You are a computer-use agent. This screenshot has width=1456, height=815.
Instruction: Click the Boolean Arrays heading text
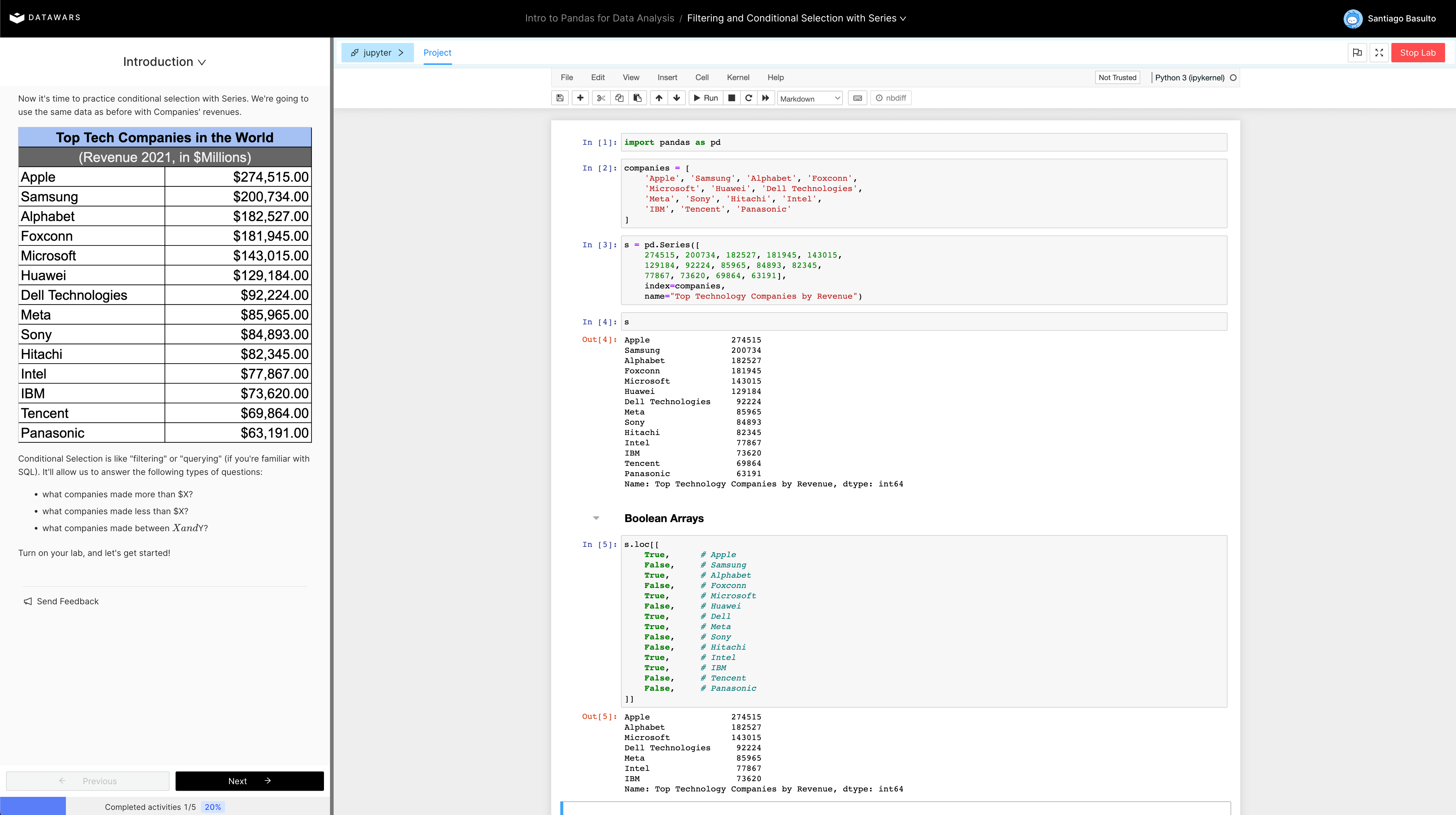point(664,518)
